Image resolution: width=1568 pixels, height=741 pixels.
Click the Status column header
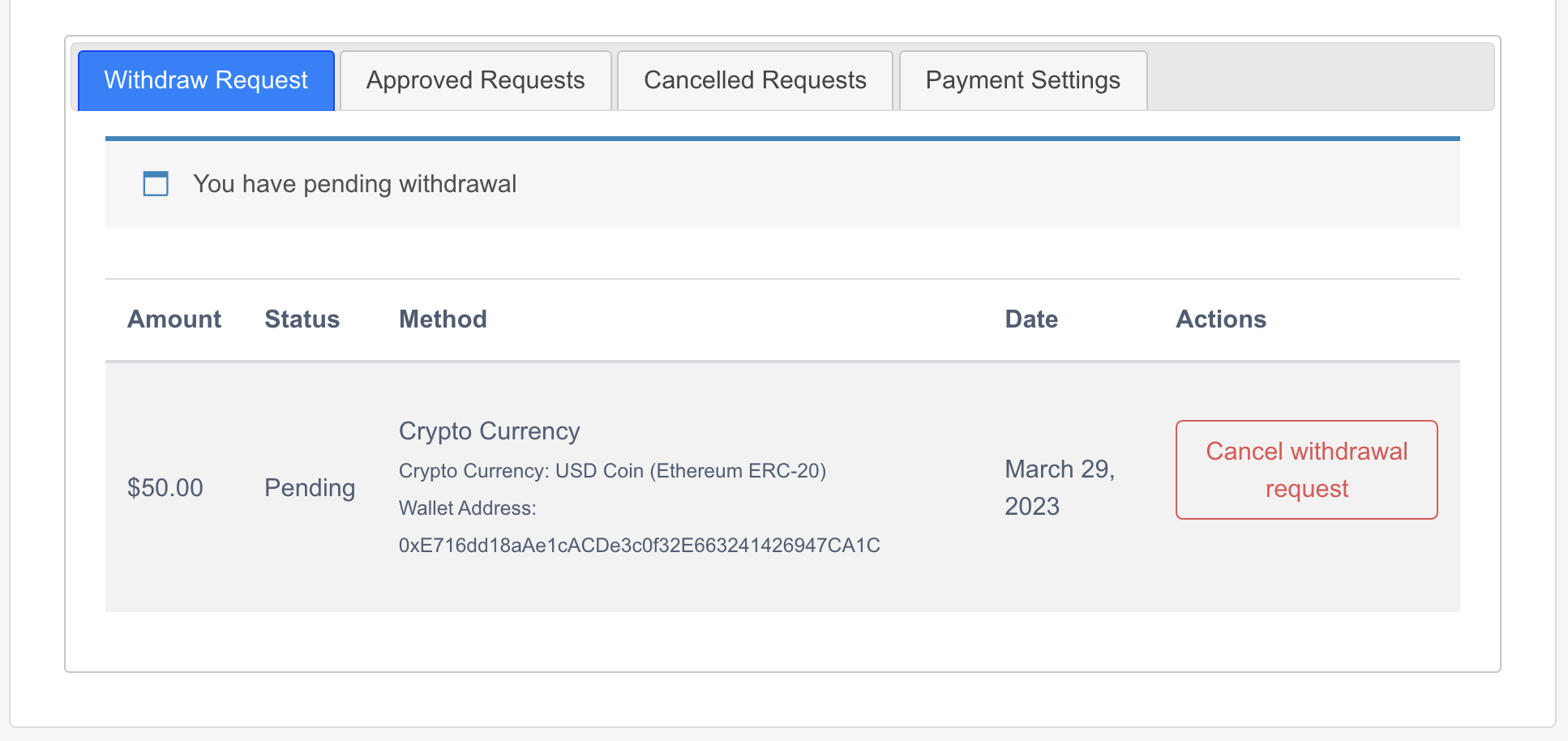(302, 319)
